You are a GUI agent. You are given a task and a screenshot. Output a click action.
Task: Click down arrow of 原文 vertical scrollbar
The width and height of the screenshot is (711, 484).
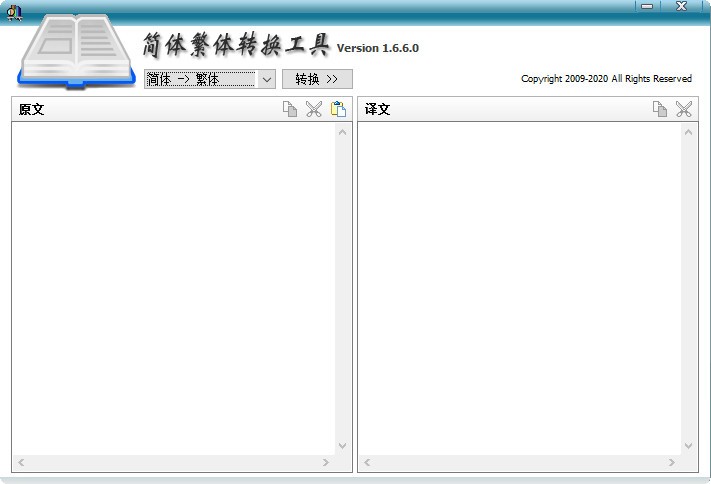coord(342,446)
